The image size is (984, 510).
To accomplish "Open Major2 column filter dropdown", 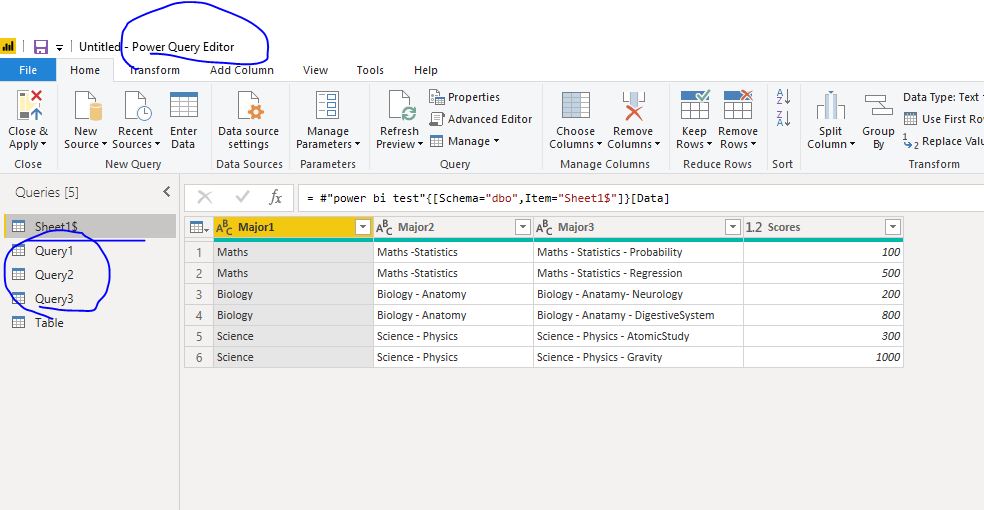I will click(523, 227).
